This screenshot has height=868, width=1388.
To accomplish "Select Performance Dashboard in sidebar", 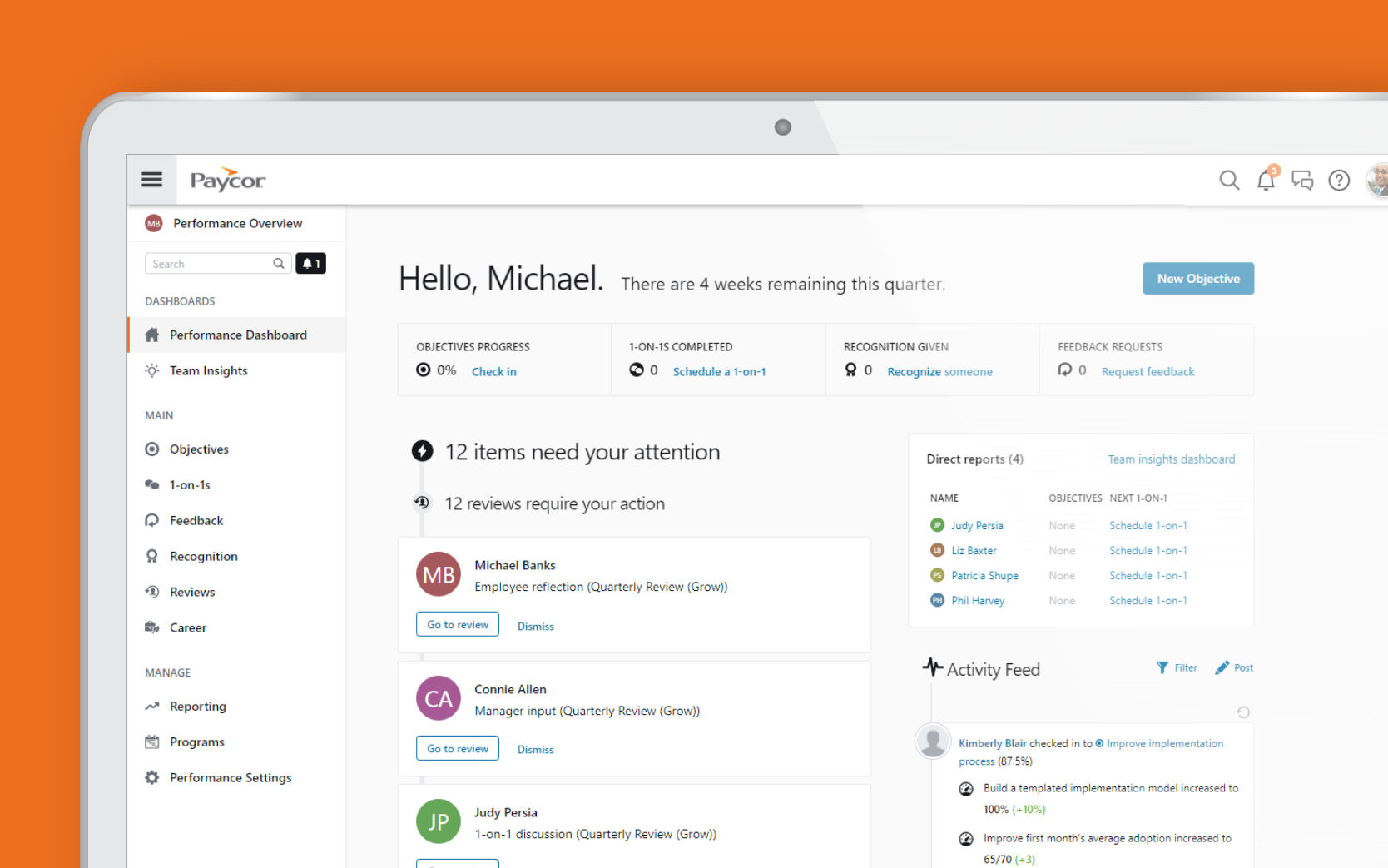I will pyautogui.click(x=236, y=335).
